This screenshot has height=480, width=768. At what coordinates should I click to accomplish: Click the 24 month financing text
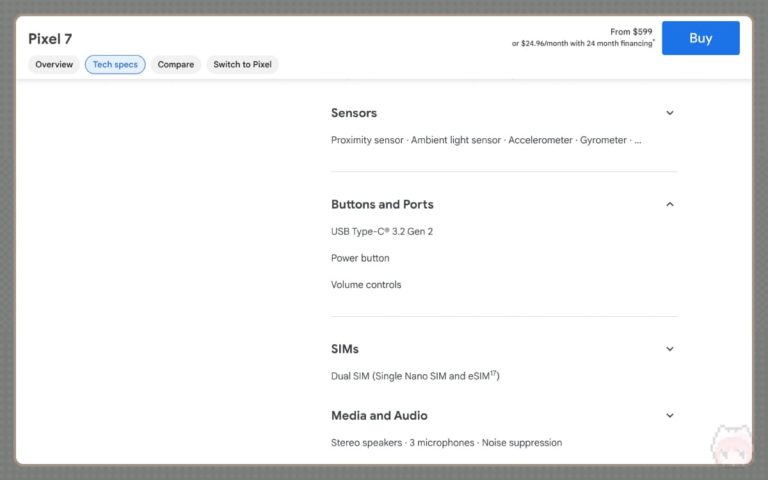point(583,44)
